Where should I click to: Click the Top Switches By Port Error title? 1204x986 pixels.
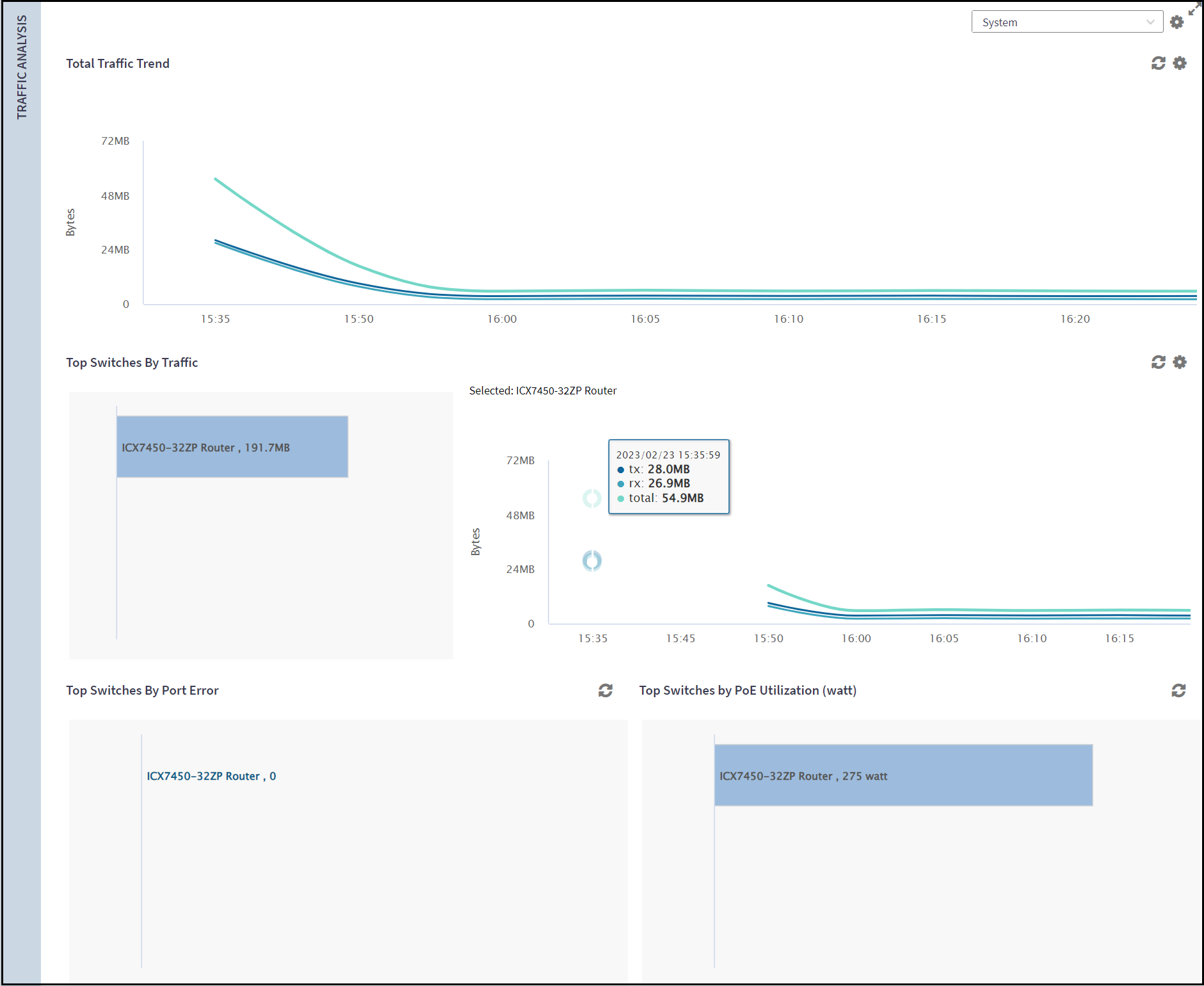142,690
